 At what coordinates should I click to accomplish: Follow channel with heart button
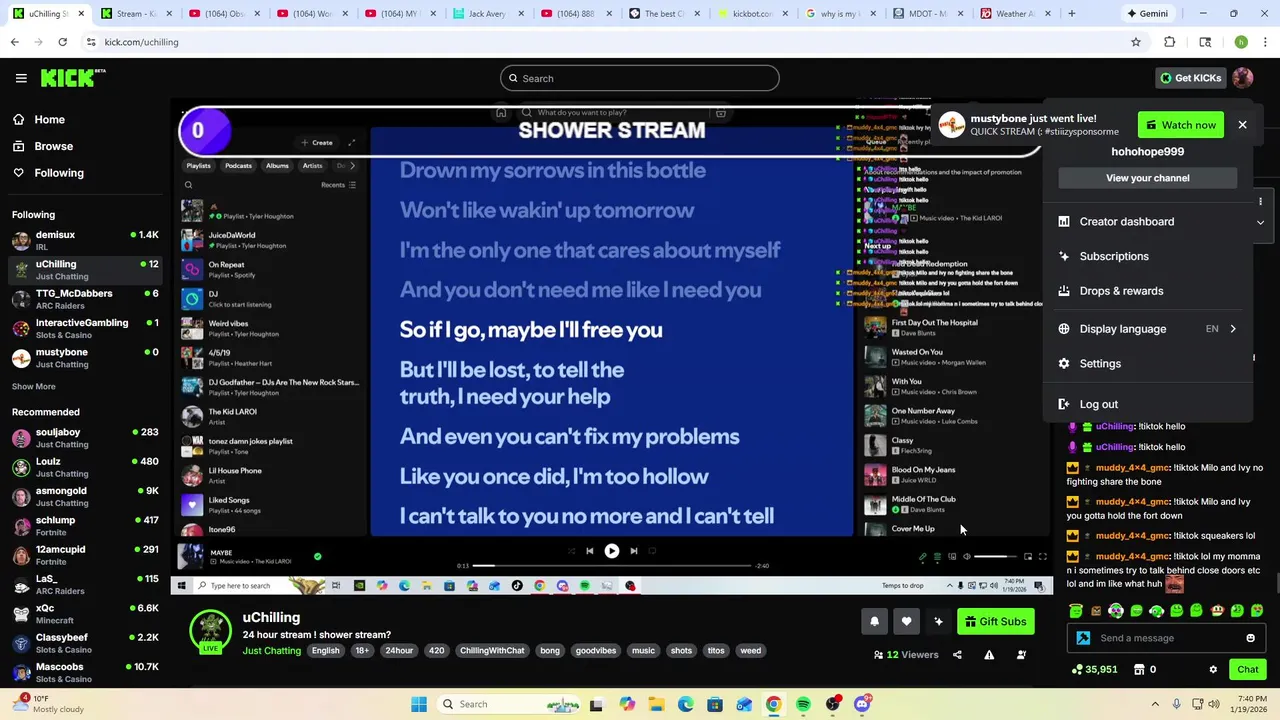[x=906, y=622]
